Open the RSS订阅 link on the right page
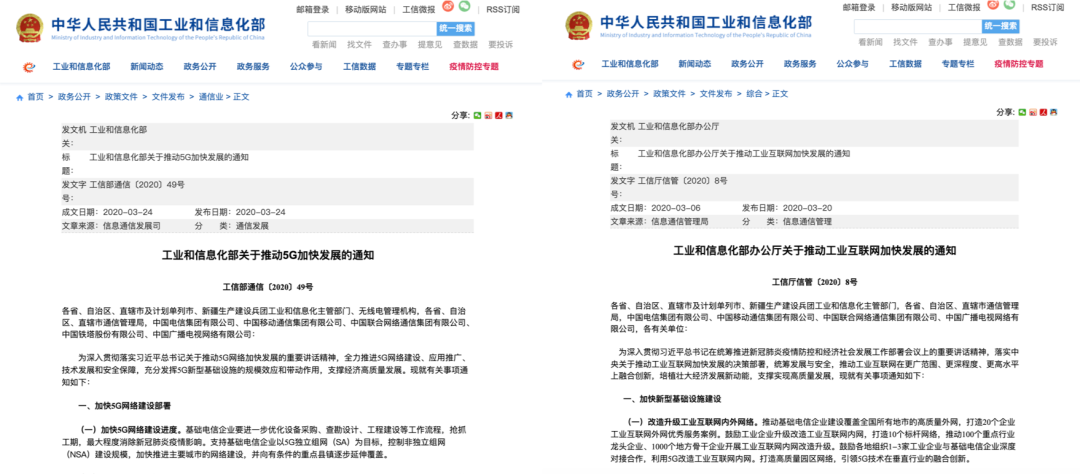The width and height of the screenshot is (1080, 474). (x=1050, y=8)
